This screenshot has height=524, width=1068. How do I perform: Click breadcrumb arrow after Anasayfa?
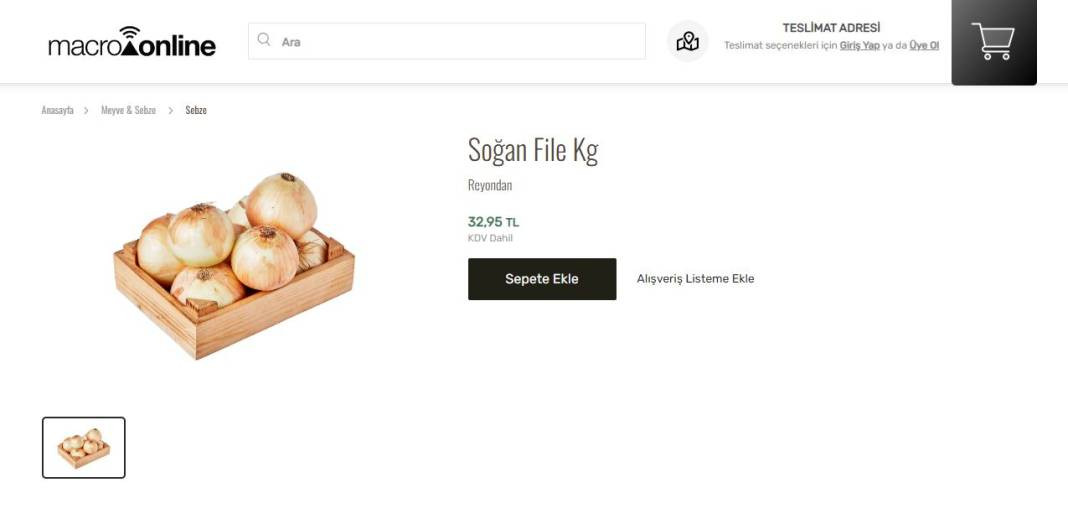[x=87, y=110]
